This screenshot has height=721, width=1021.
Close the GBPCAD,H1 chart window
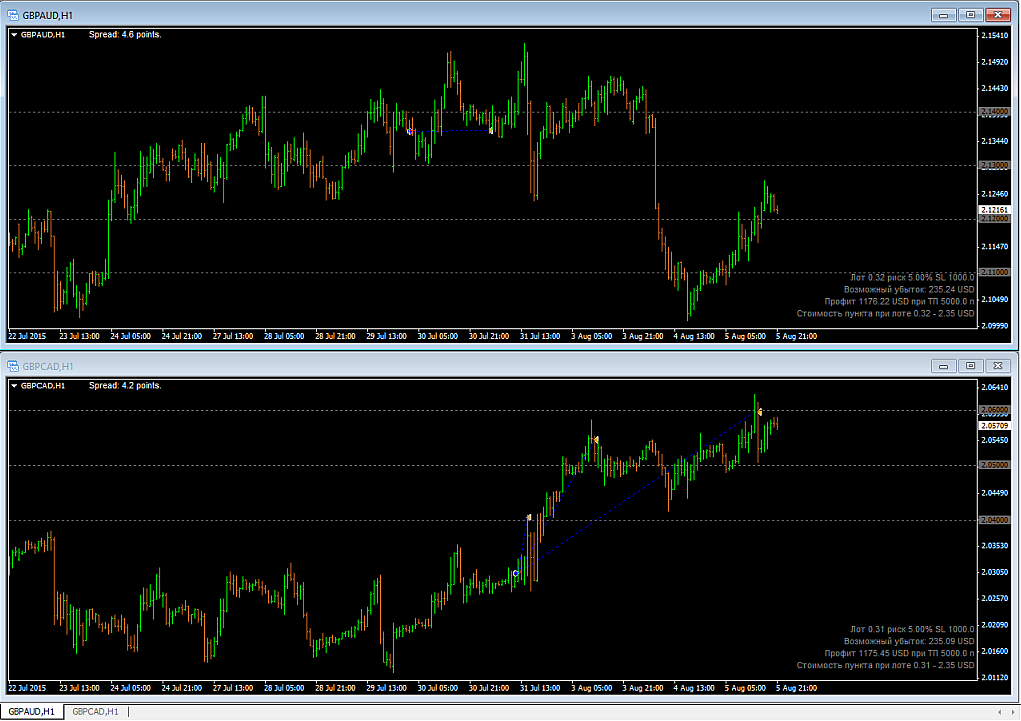[x=998, y=365]
